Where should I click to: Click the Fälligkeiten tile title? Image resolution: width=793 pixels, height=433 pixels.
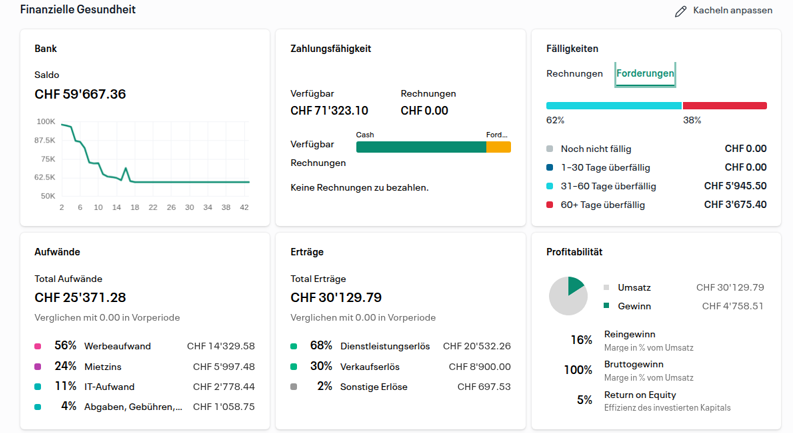coord(572,49)
